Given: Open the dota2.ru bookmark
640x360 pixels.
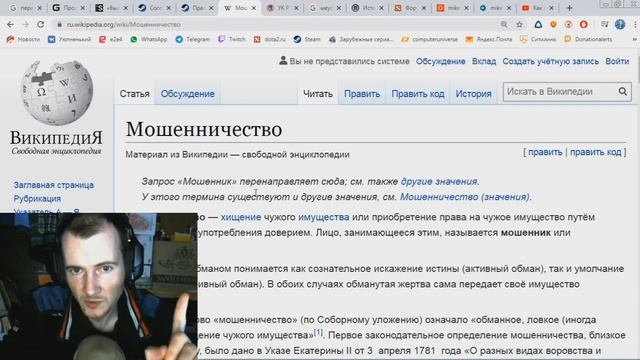Looking at the screenshot, I should coord(269,39).
